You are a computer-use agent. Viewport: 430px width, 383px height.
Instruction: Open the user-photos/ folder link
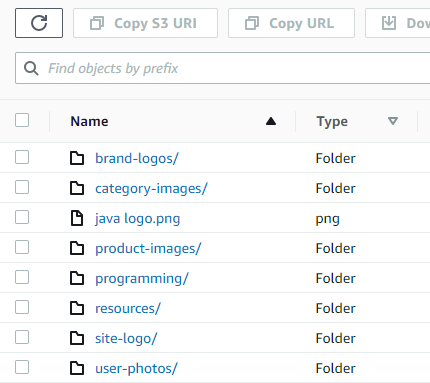137,368
